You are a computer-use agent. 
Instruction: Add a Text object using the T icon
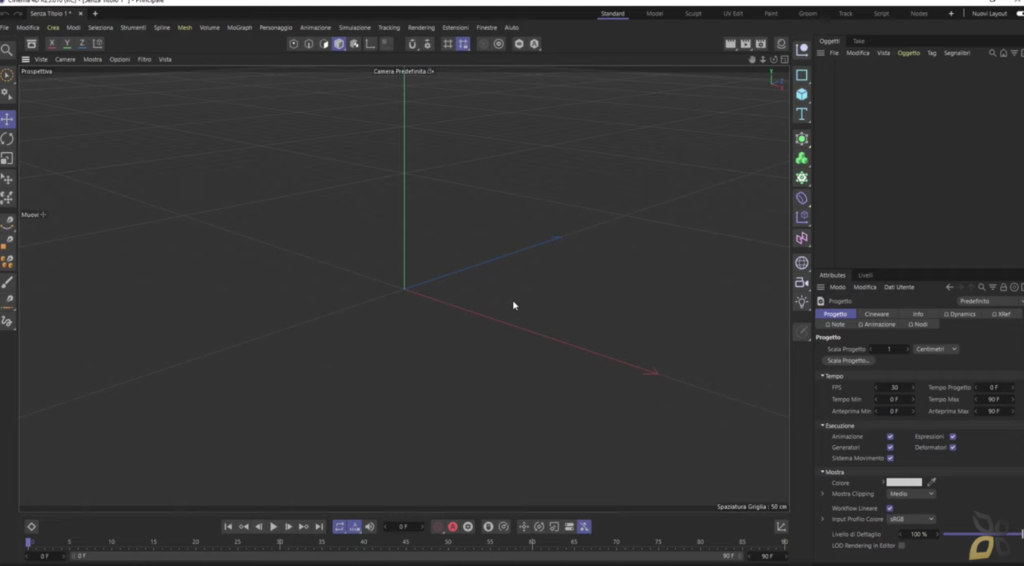click(x=802, y=114)
